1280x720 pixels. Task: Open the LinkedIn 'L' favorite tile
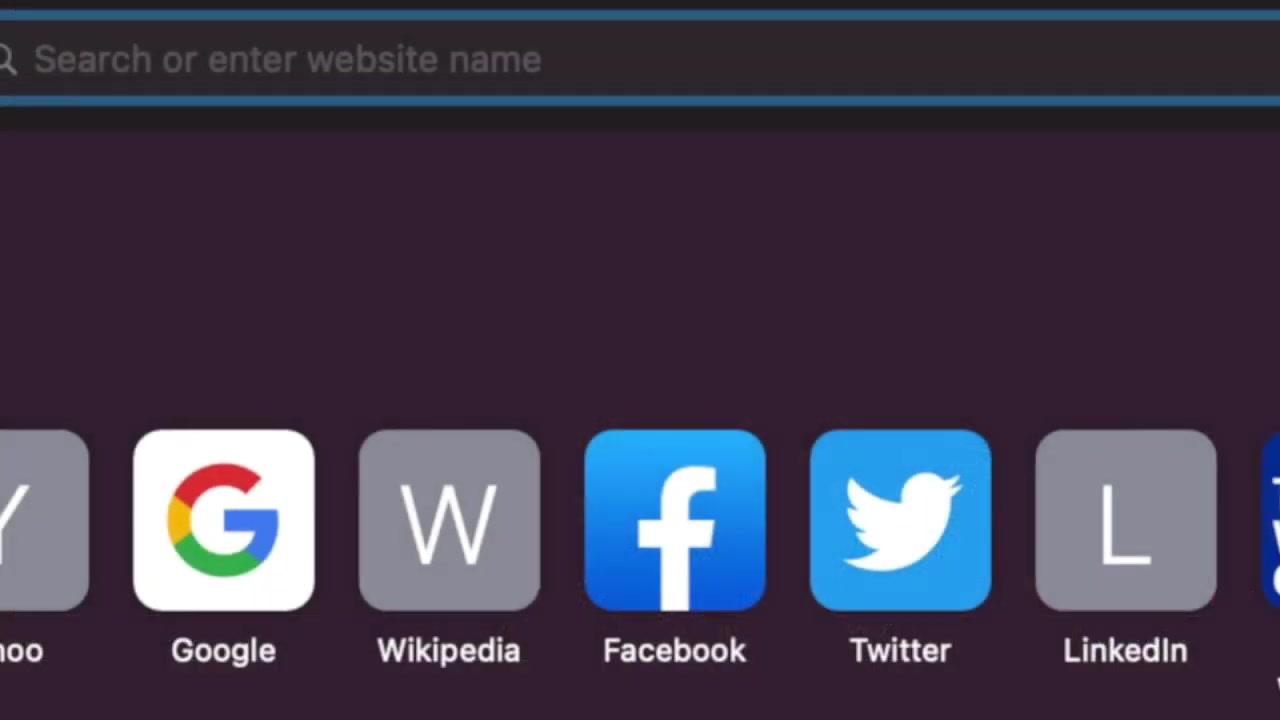point(1126,520)
